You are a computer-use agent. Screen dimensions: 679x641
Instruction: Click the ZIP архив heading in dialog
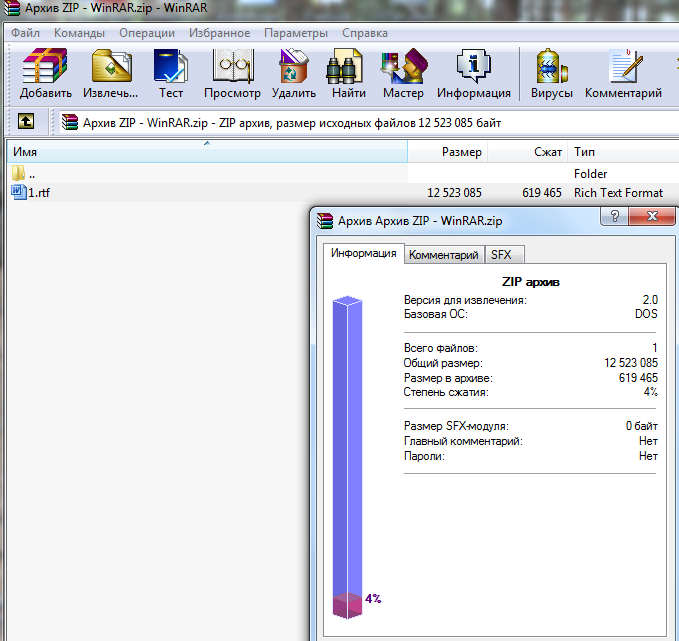(x=530, y=282)
